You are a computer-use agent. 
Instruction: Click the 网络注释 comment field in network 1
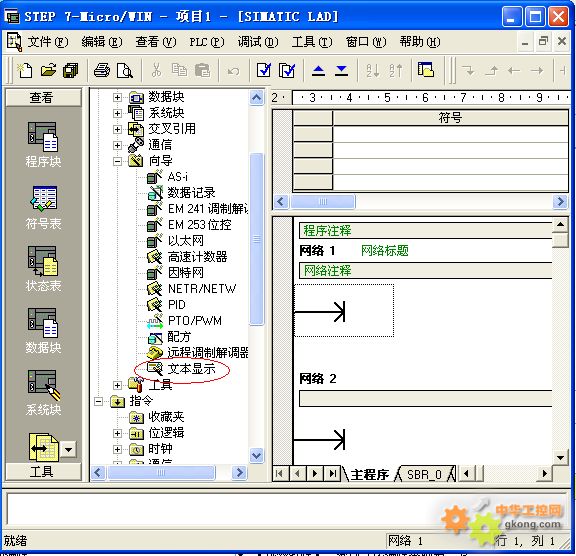tap(425, 271)
